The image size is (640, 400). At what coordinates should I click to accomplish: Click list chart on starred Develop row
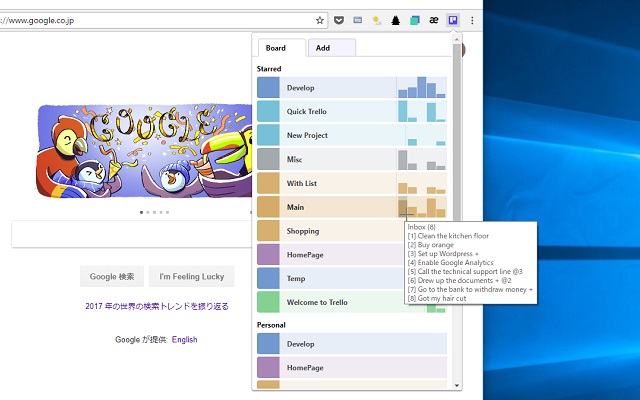[x=421, y=87]
